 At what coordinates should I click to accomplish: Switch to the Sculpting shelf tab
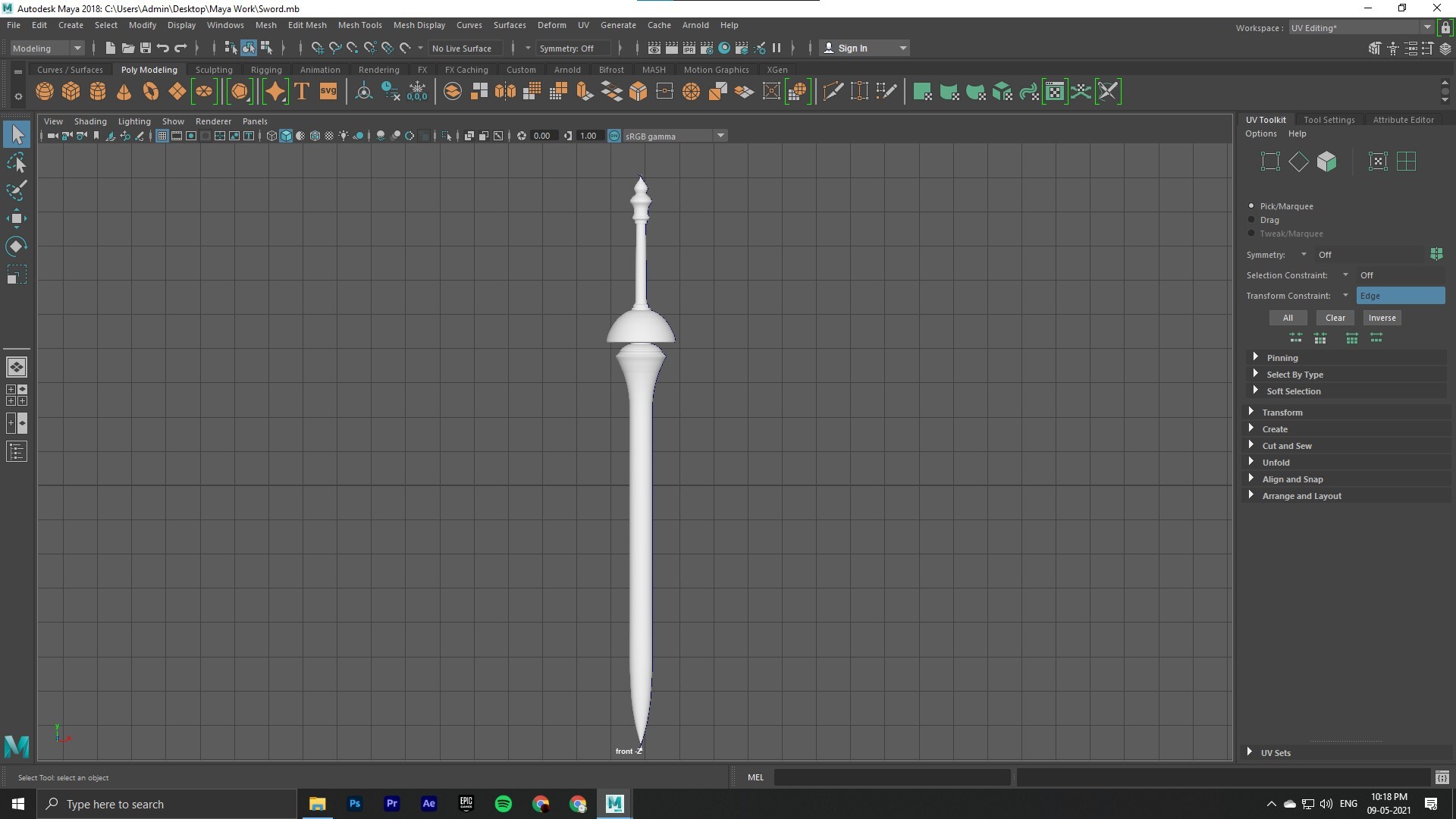tap(214, 69)
